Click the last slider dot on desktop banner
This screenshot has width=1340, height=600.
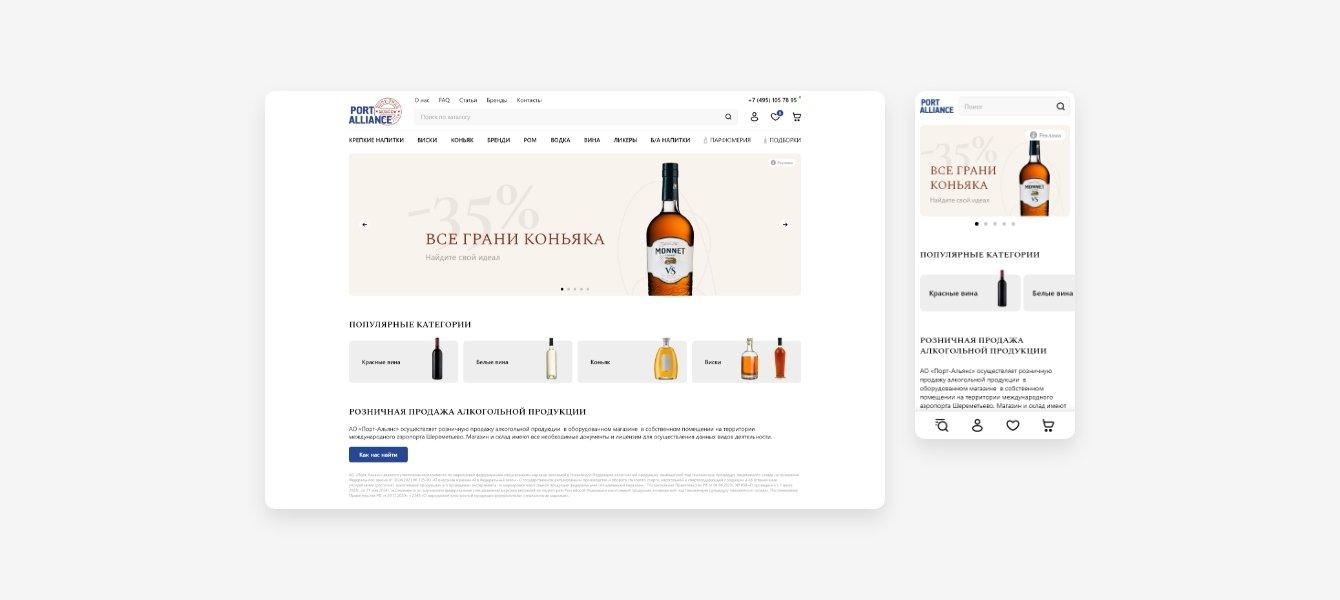[588, 289]
